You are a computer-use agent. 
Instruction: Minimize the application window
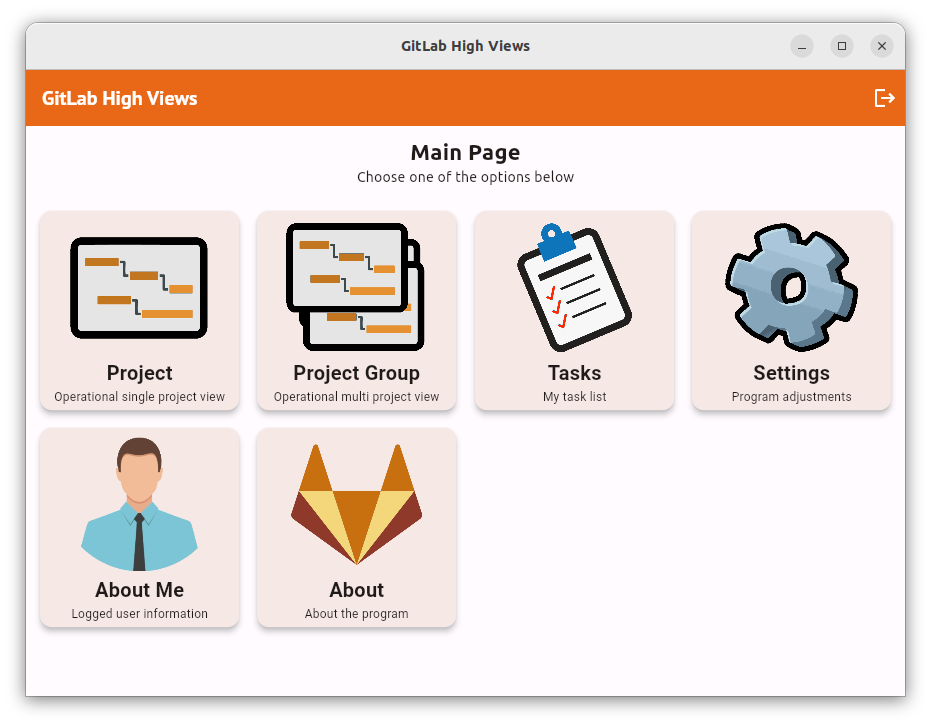click(x=801, y=46)
